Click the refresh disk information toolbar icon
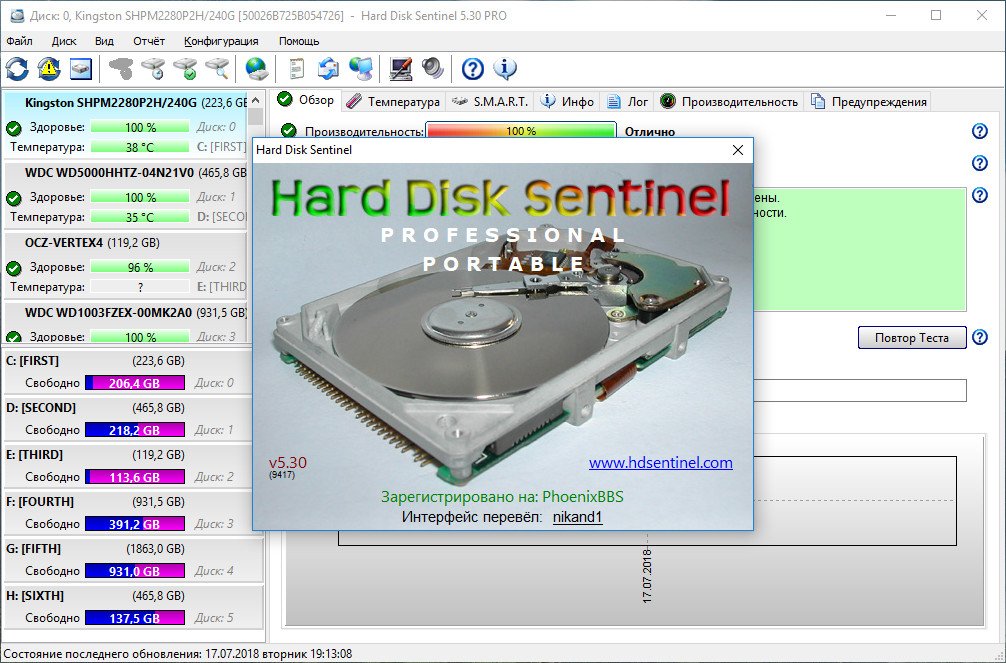The width and height of the screenshot is (1006, 663). (x=17, y=69)
